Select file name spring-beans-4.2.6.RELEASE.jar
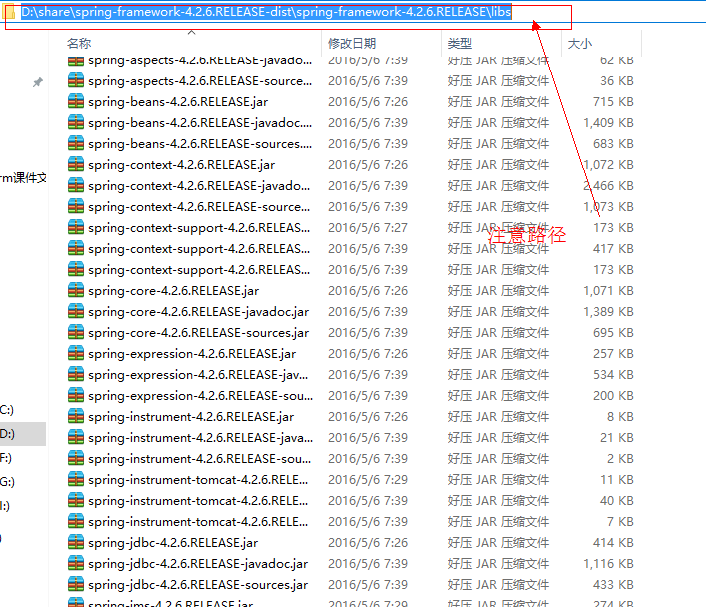This screenshot has height=607, width=706. pos(178,102)
